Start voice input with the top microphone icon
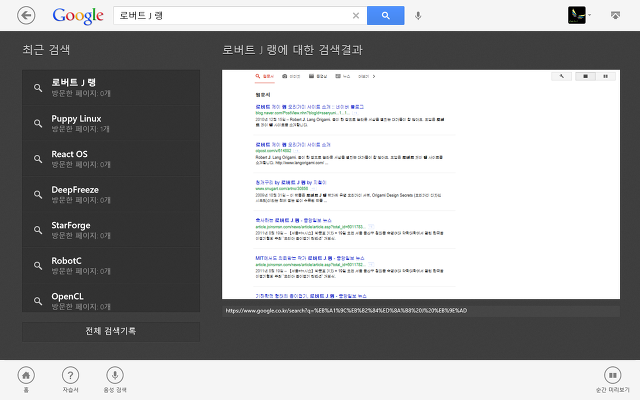 (x=418, y=16)
